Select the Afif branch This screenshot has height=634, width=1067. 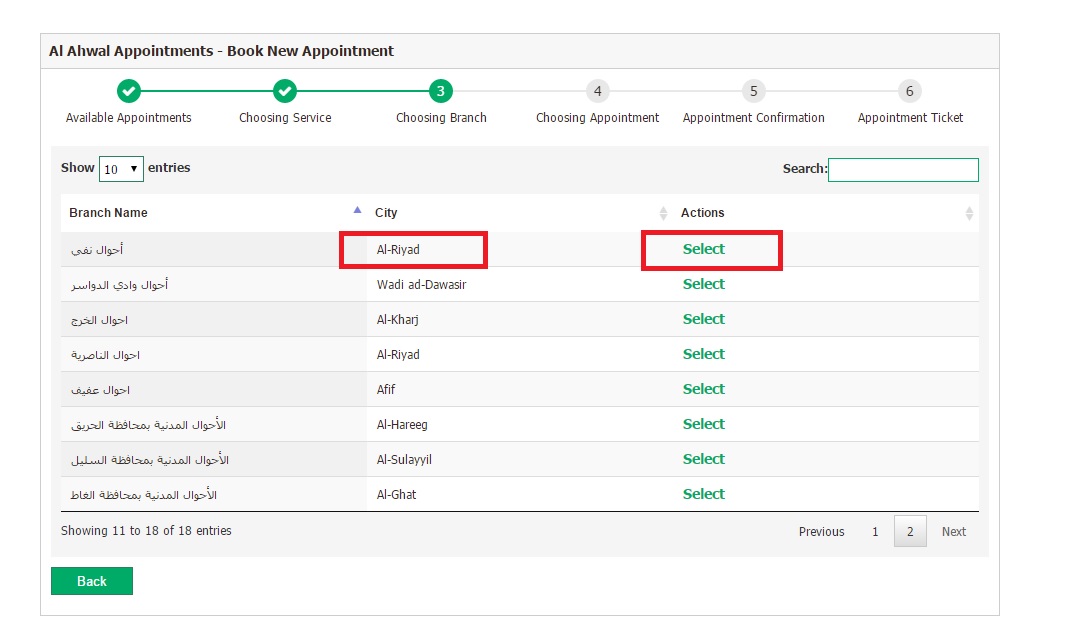pos(703,389)
